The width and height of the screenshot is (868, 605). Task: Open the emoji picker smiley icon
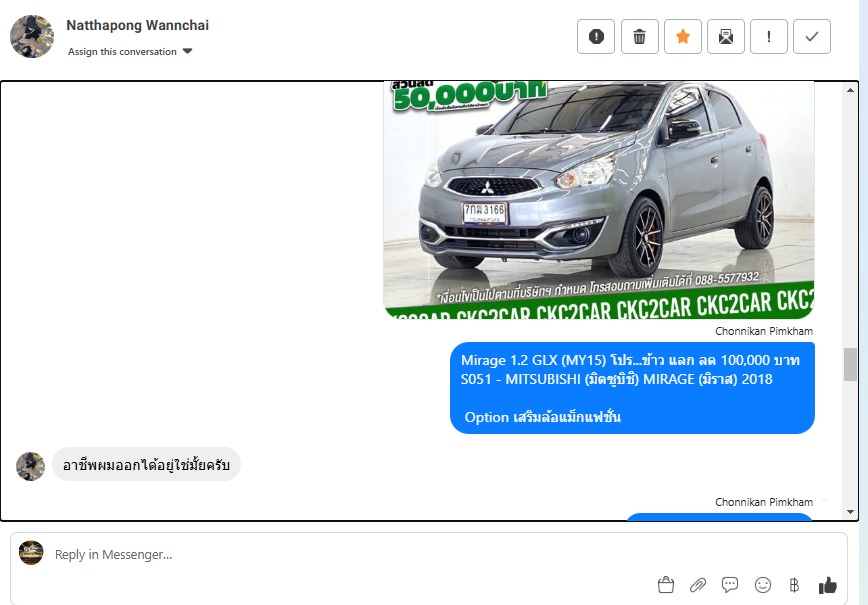(763, 585)
